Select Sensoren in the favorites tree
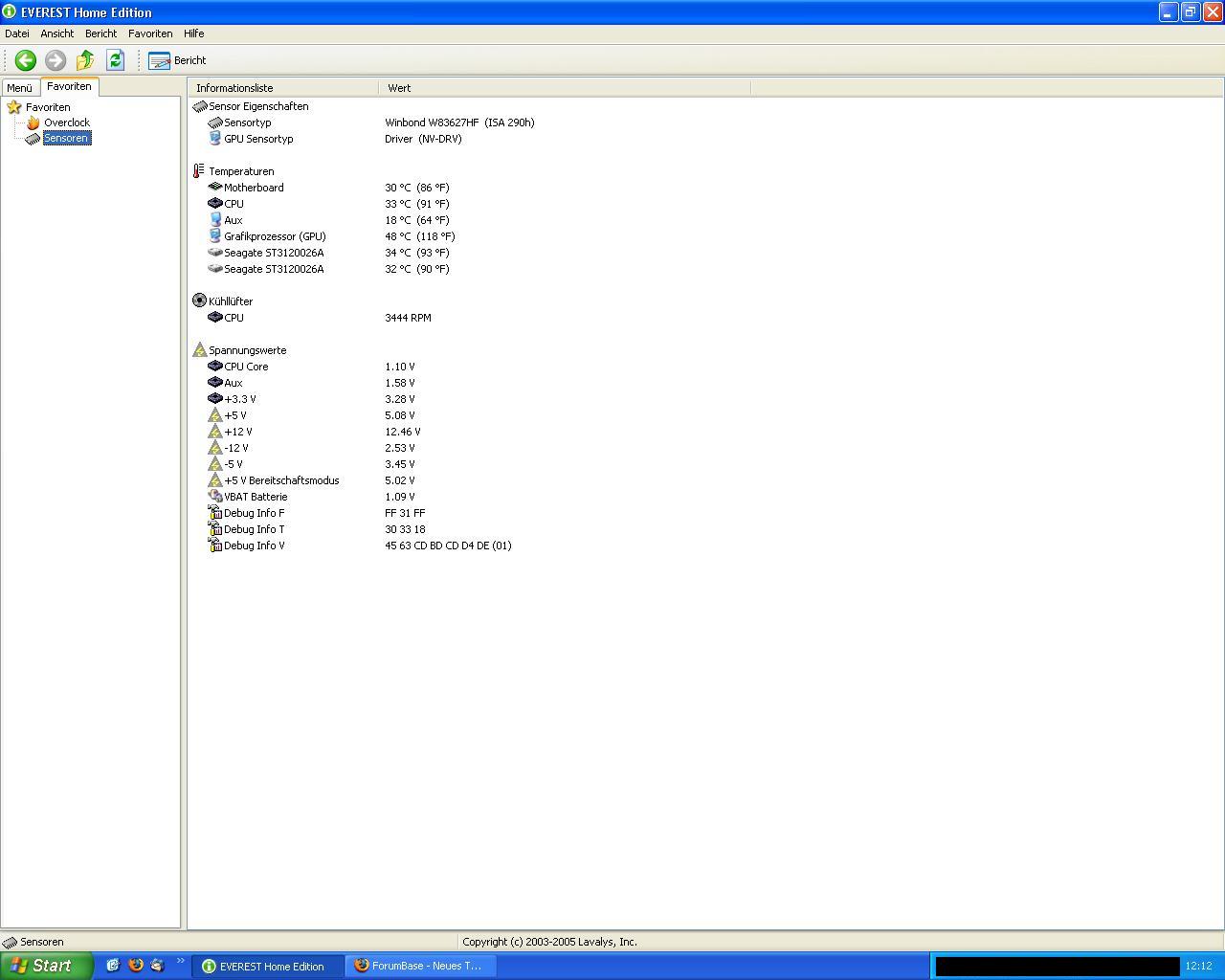The width and height of the screenshot is (1225, 980). point(66,138)
